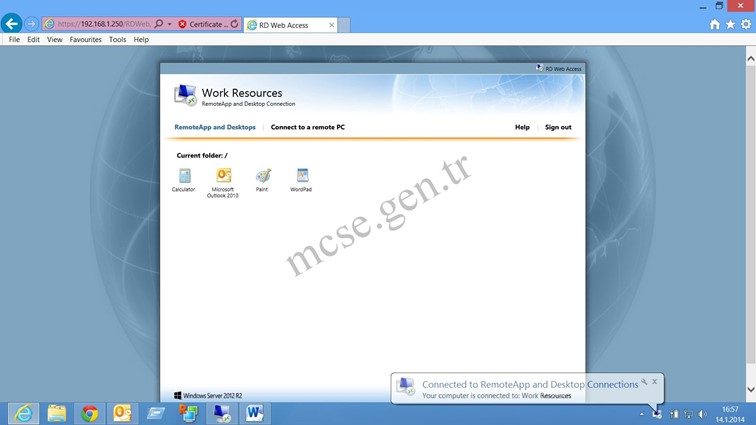Open a new blank tab
756x425 pixels.
tap(344, 25)
